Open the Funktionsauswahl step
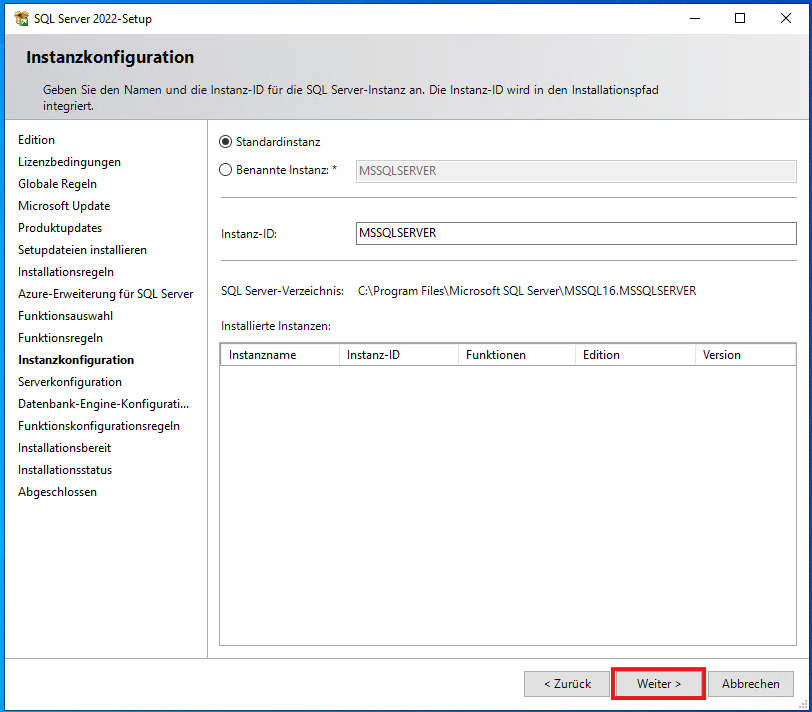 click(64, 315)
